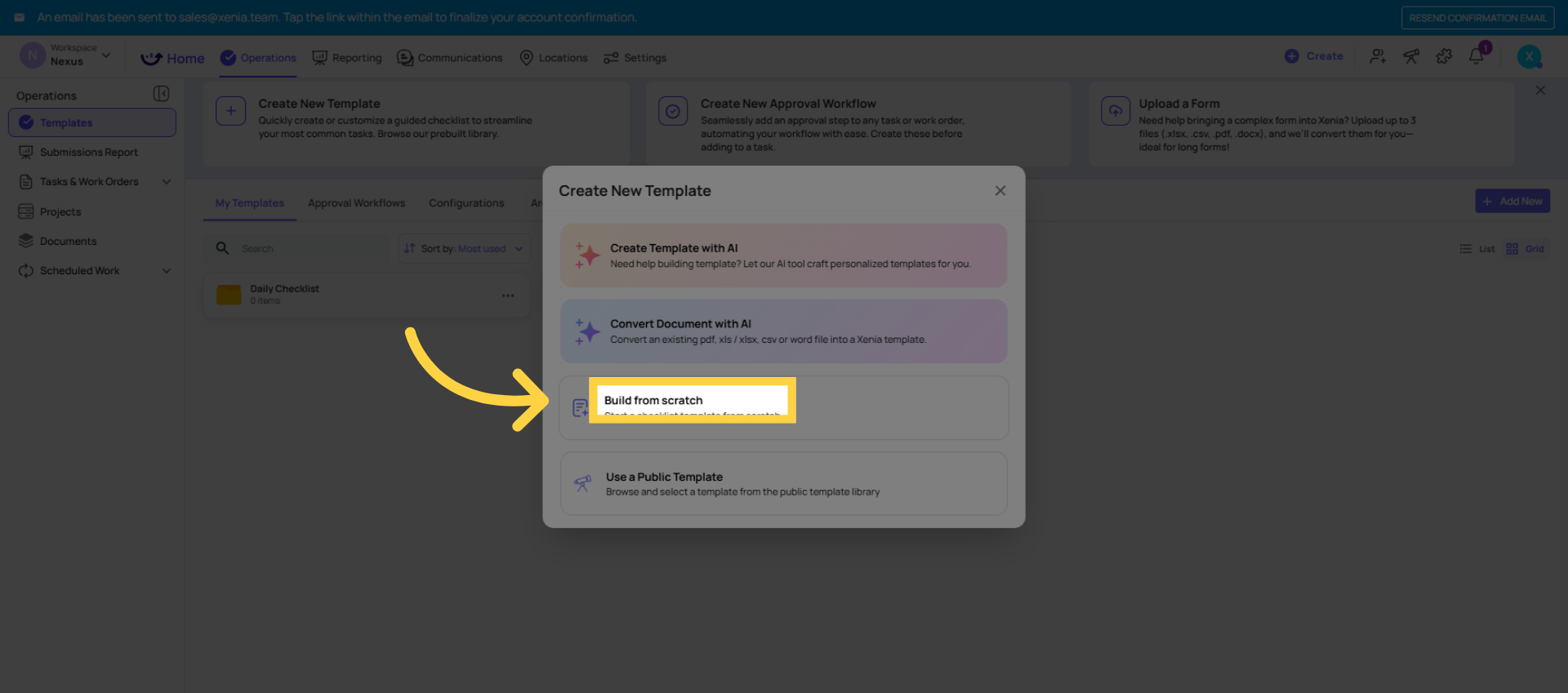
Task: Close the Create New Template dialog
Action: point(1000,190)
